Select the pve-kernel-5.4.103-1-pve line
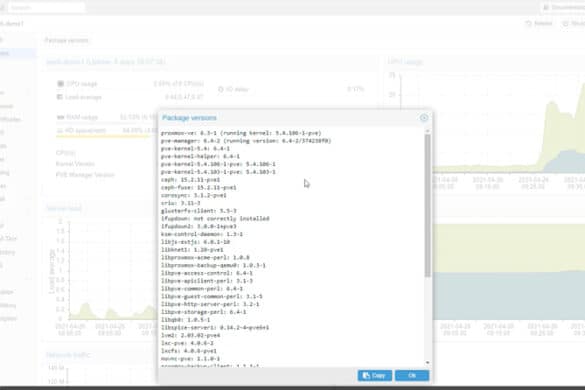585x390 pixels. pos(218,172)
